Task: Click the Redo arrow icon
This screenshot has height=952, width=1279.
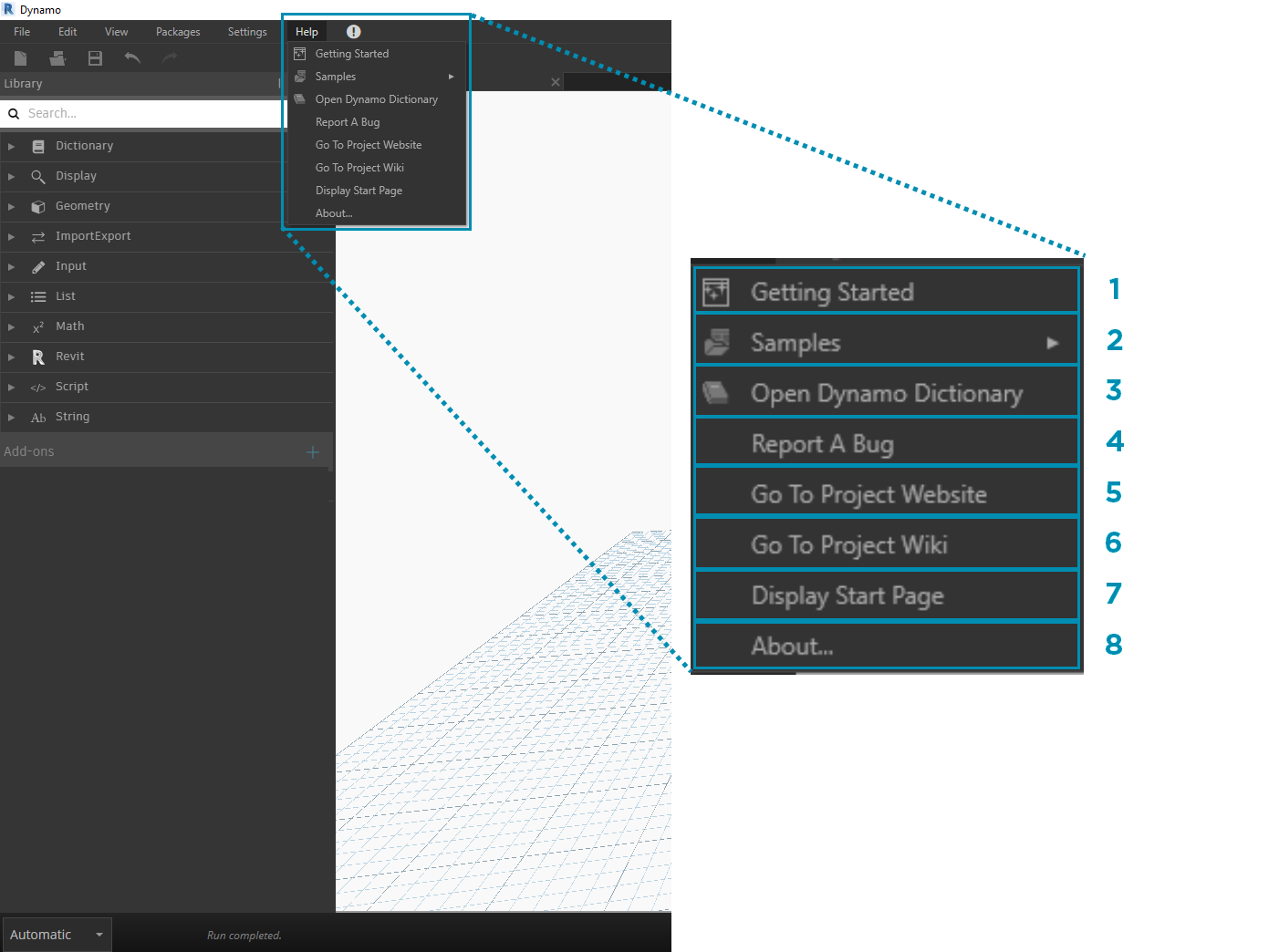Action: tap(170, 58)
